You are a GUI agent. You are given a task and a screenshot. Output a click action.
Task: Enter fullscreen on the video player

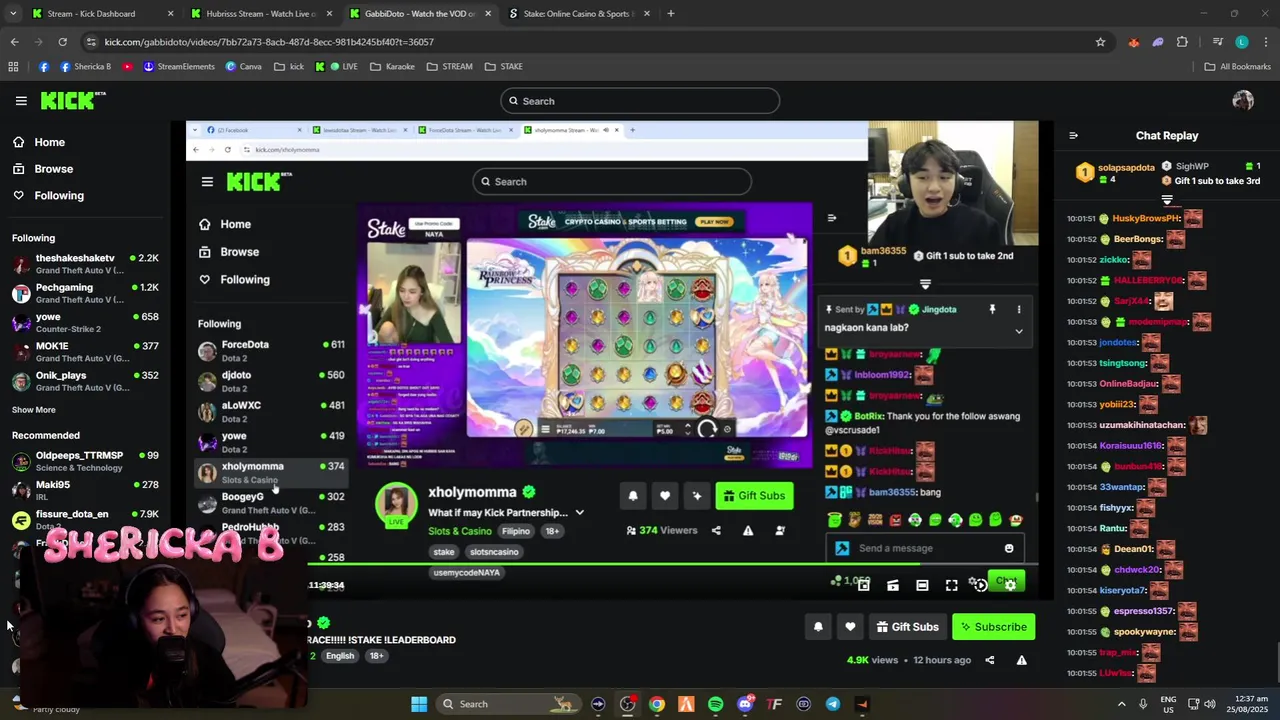(951, 585)
